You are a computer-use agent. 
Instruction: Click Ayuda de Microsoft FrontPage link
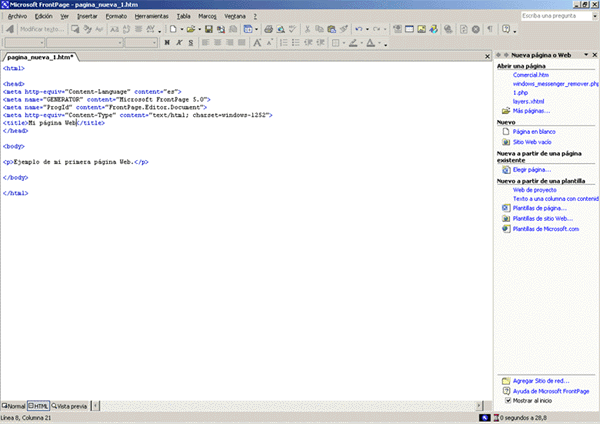point(551,391)
